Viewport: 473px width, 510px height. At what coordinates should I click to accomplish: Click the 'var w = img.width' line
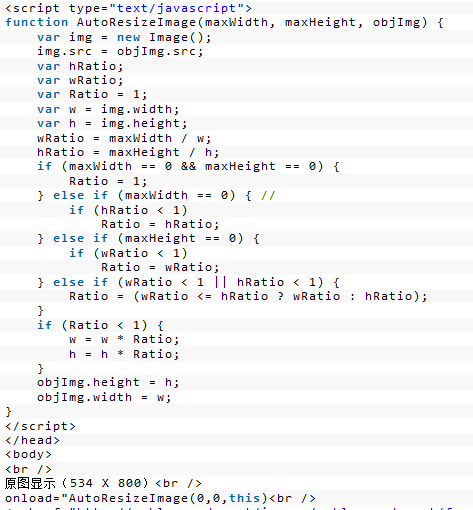108,109
